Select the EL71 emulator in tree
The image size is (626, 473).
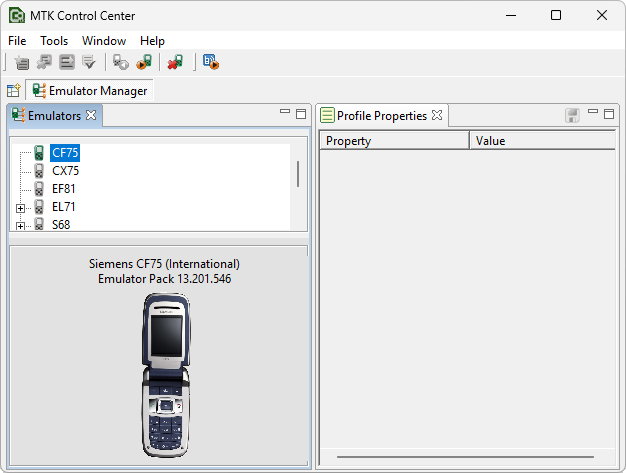click(63, 207)
